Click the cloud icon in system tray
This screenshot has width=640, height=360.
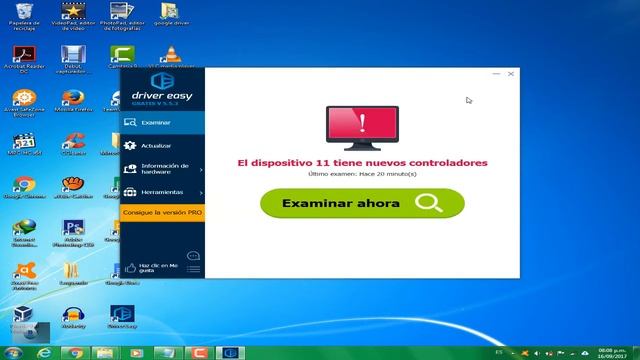click(x=585, y=353)
